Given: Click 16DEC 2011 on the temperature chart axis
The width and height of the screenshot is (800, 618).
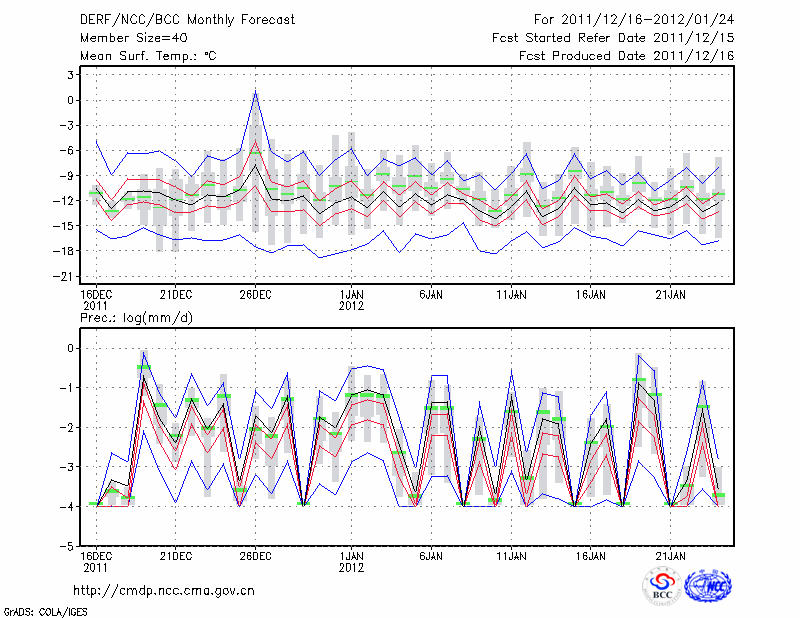Looking at the screenshot, I should (95, 300).
